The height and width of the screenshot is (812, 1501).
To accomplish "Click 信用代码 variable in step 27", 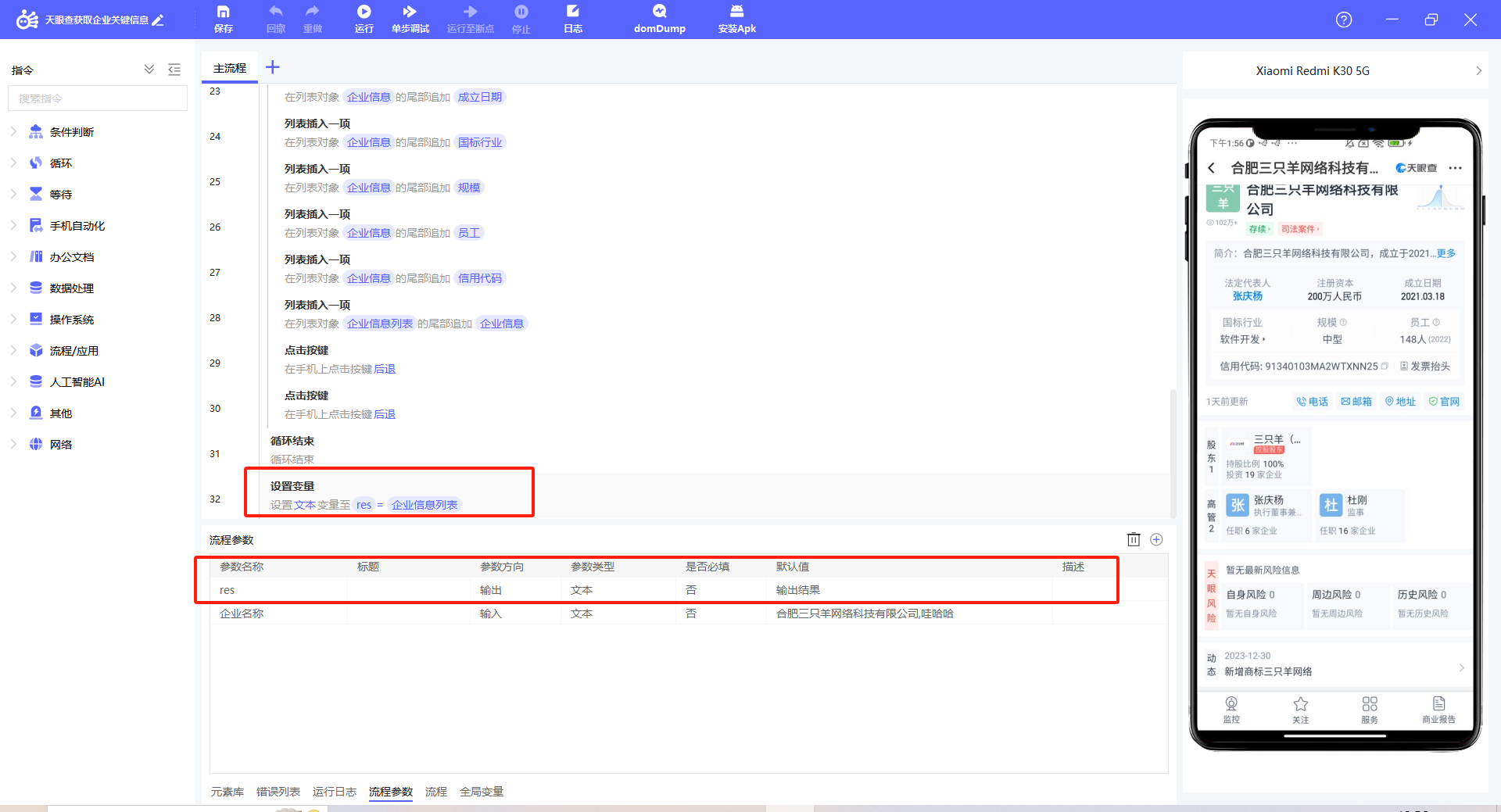I will click(480, 278).
